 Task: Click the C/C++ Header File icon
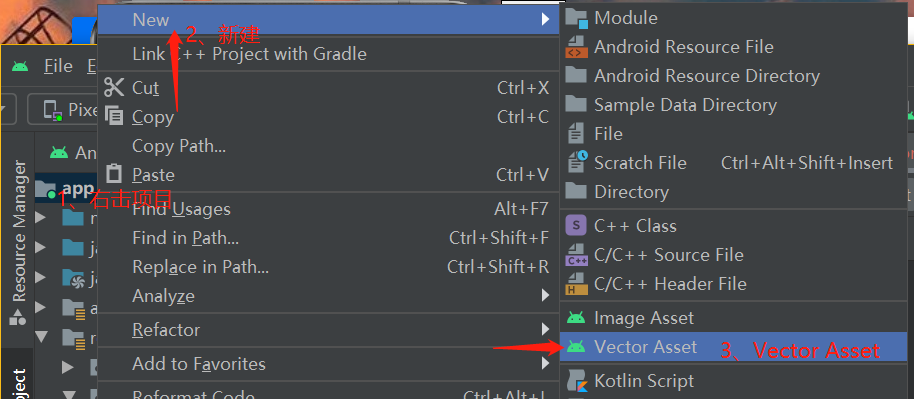click(576, 284)
